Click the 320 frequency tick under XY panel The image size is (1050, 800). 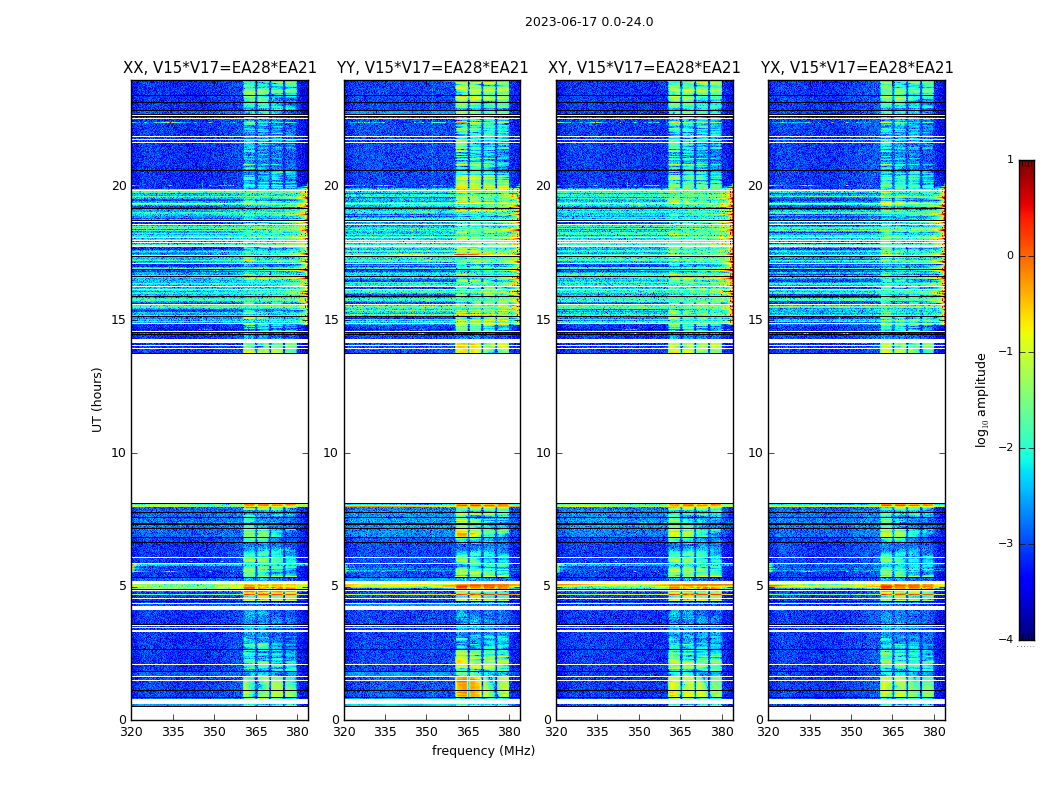[x=556, y=731]
